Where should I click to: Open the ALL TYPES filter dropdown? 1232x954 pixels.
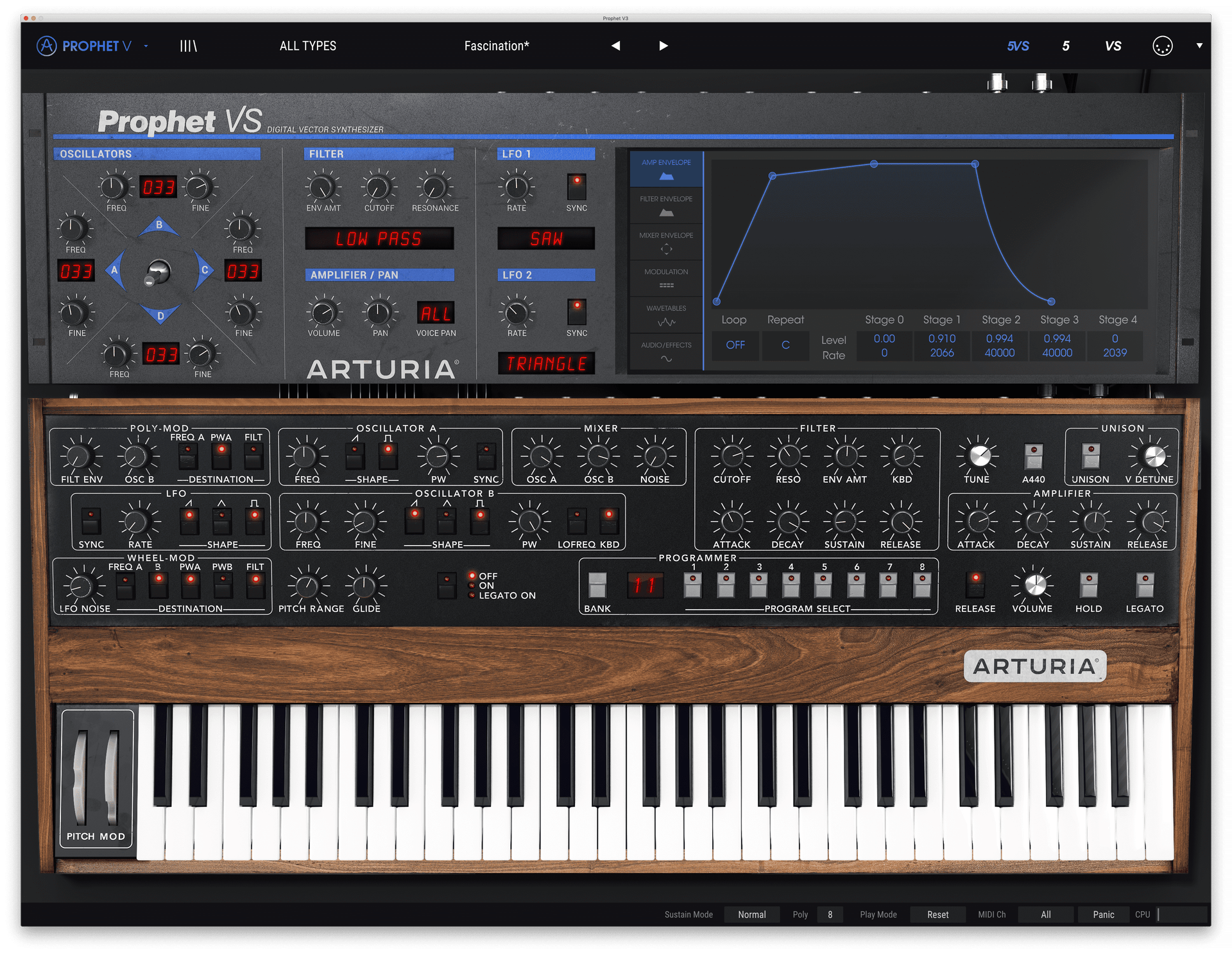click(x=308, y=46)
